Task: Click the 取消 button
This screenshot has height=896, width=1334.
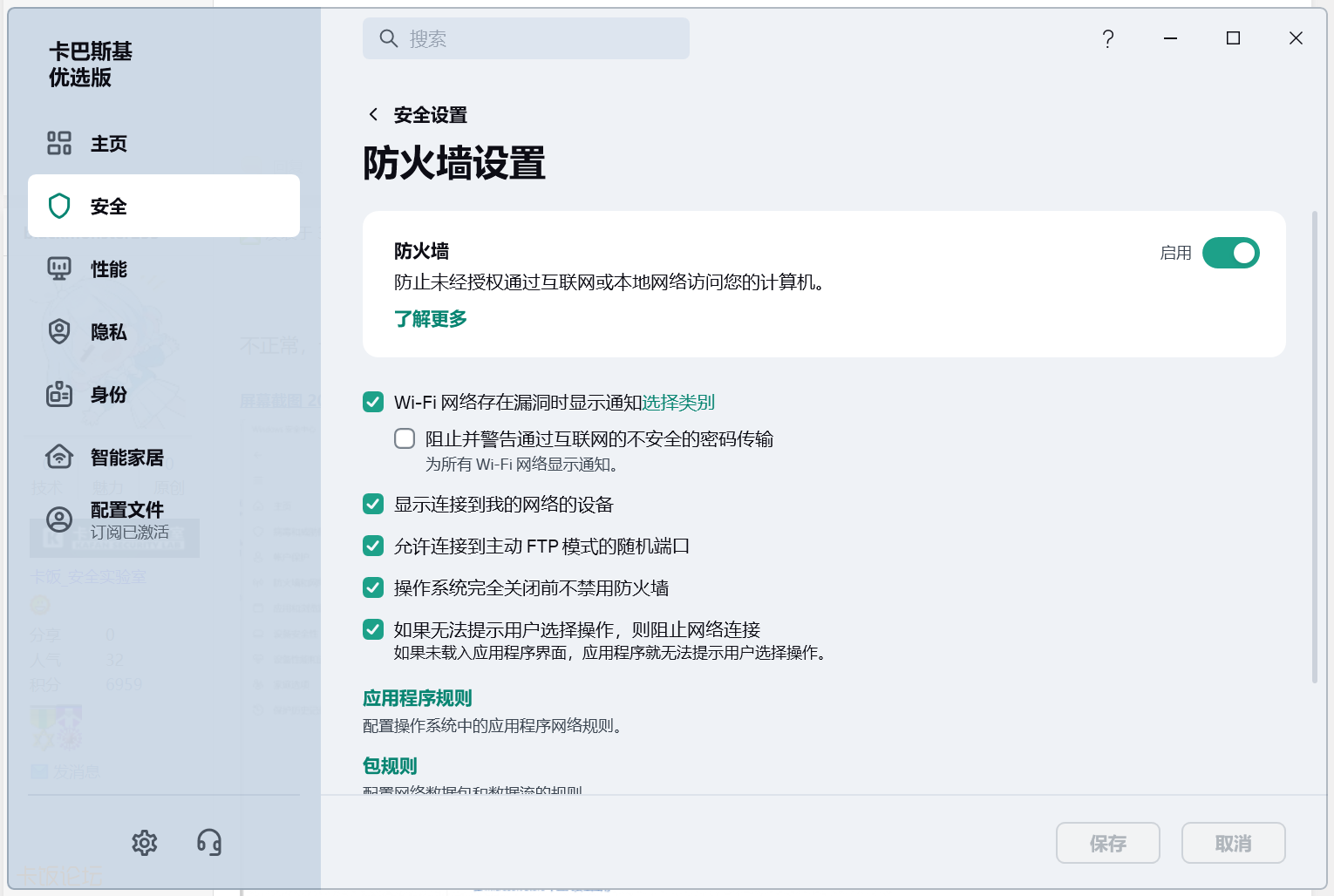Action: pyautogui.click(x=1234, y=843)
